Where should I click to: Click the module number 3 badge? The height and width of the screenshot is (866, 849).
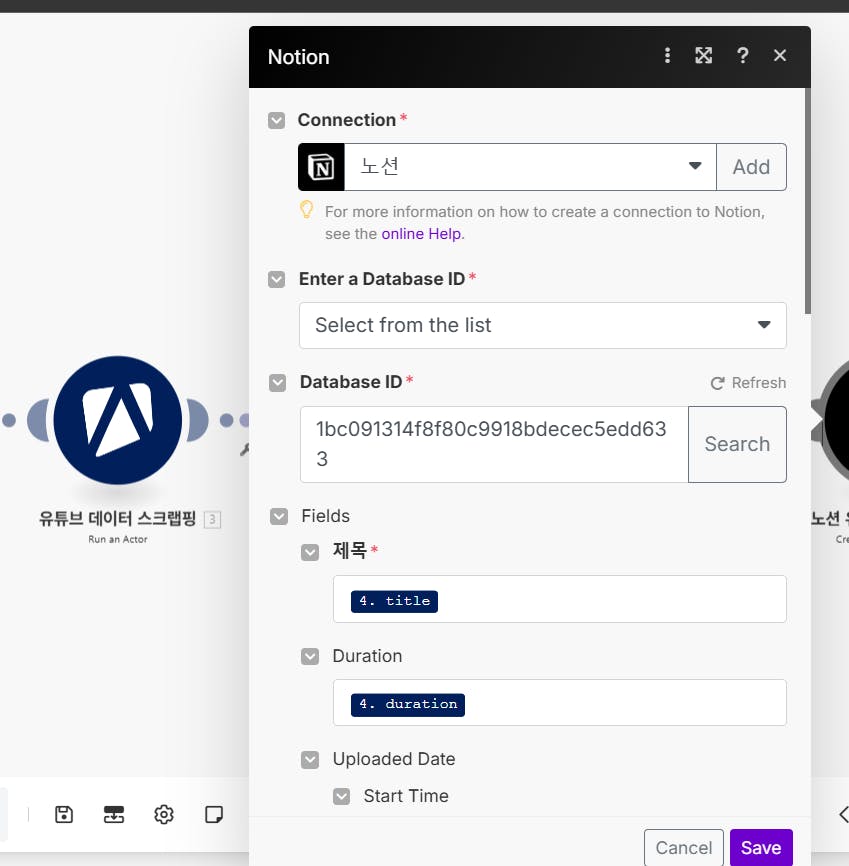(x=212, y=520)
